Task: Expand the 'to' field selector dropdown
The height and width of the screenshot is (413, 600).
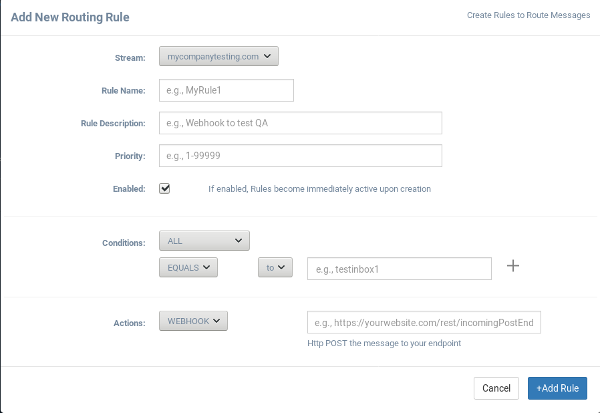Action: 275,267
